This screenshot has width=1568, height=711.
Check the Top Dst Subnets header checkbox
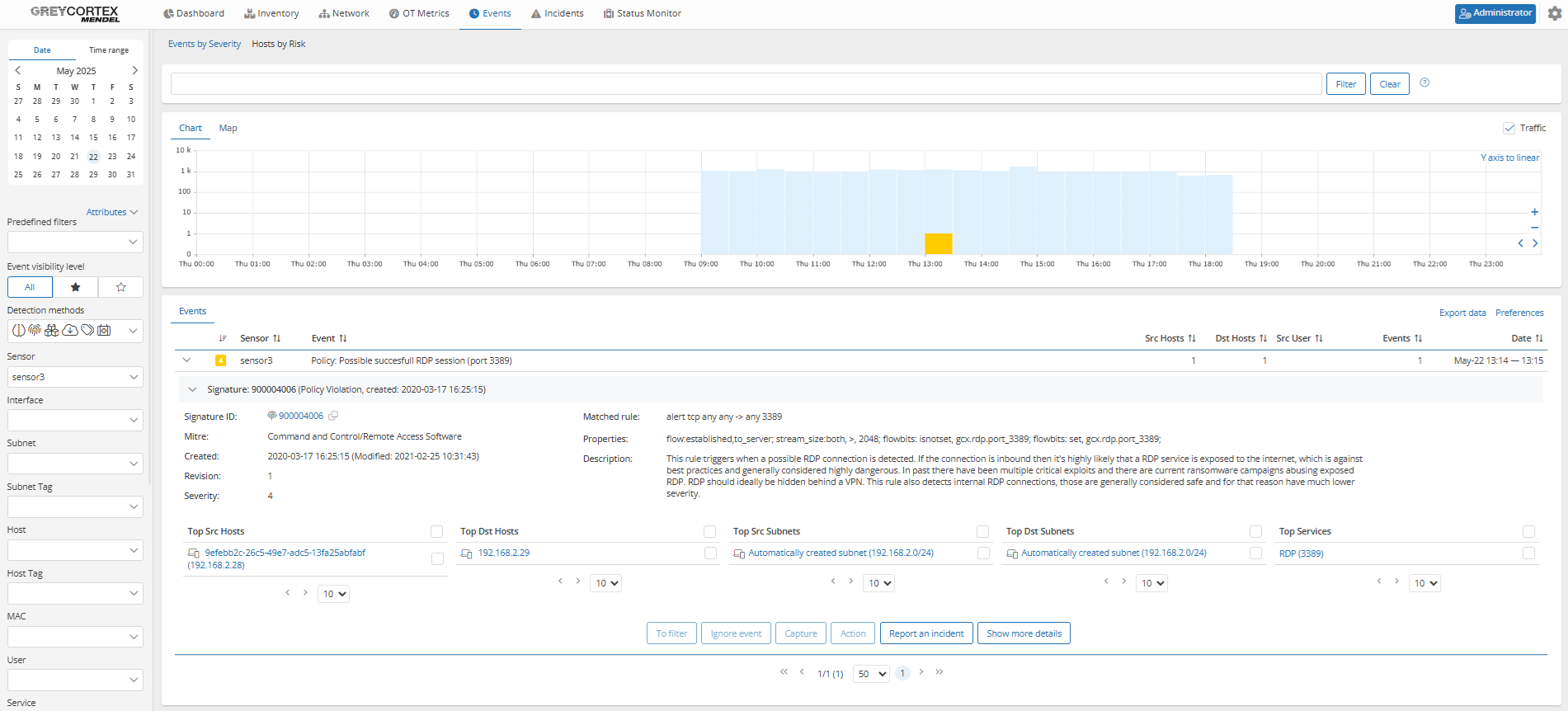[1255, 532]
